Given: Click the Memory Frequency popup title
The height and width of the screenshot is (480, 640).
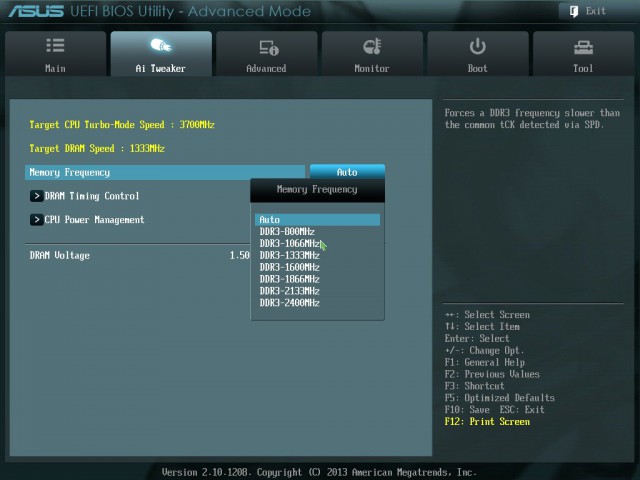Looking at the screenshot, I should tap(317, 189).
